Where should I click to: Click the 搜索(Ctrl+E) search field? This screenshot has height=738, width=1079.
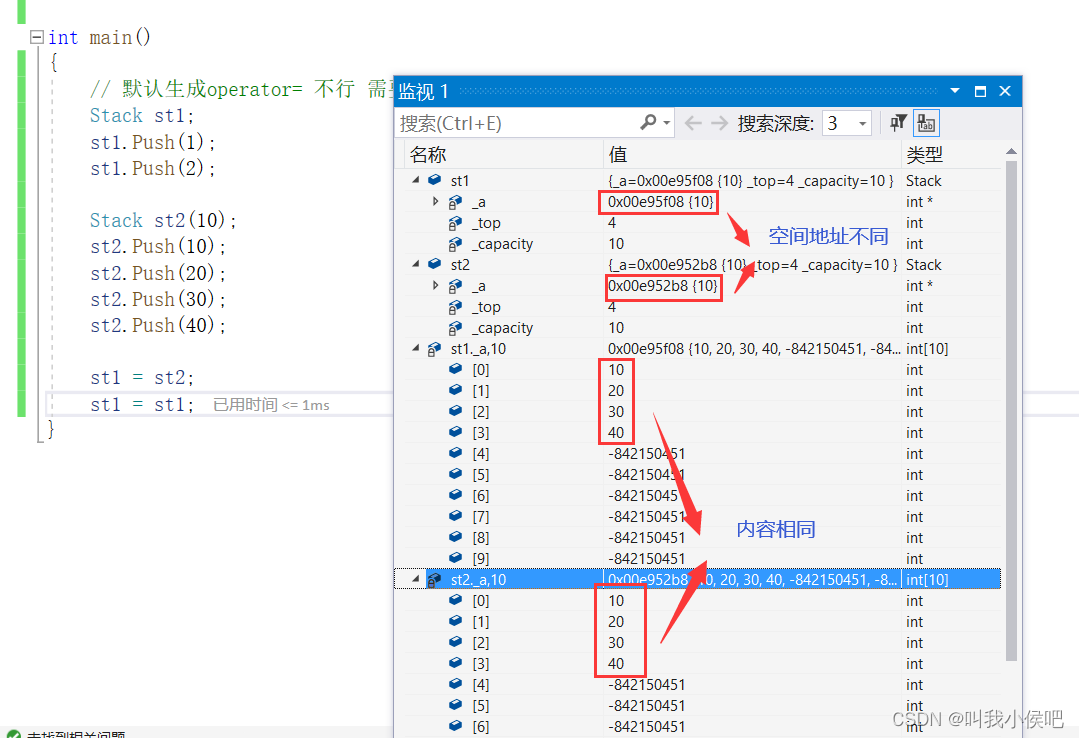[517, 123]
